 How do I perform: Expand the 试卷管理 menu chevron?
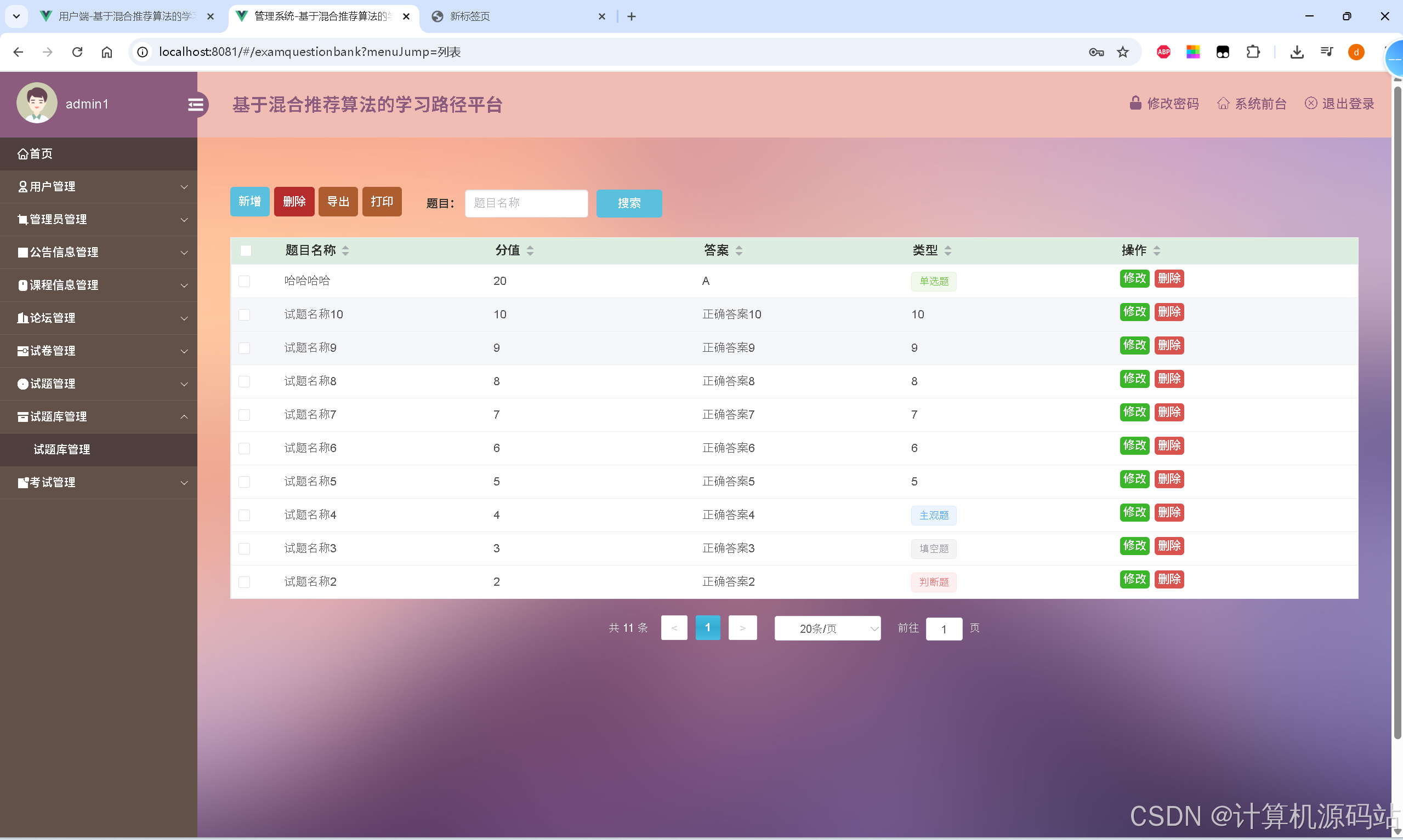tap(184, 351)
